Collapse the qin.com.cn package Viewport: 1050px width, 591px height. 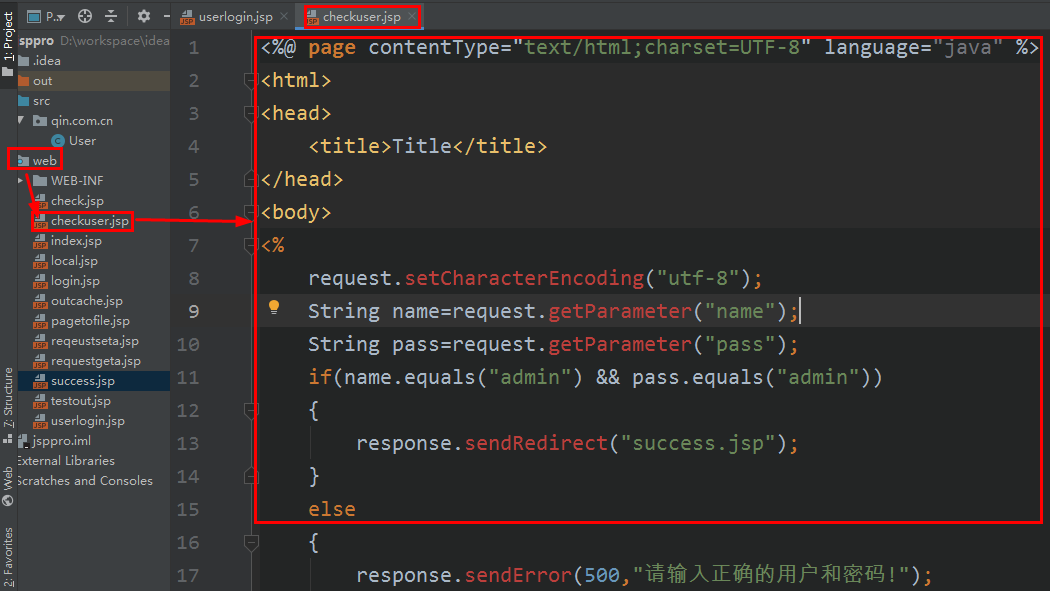(x=21, y=120)
